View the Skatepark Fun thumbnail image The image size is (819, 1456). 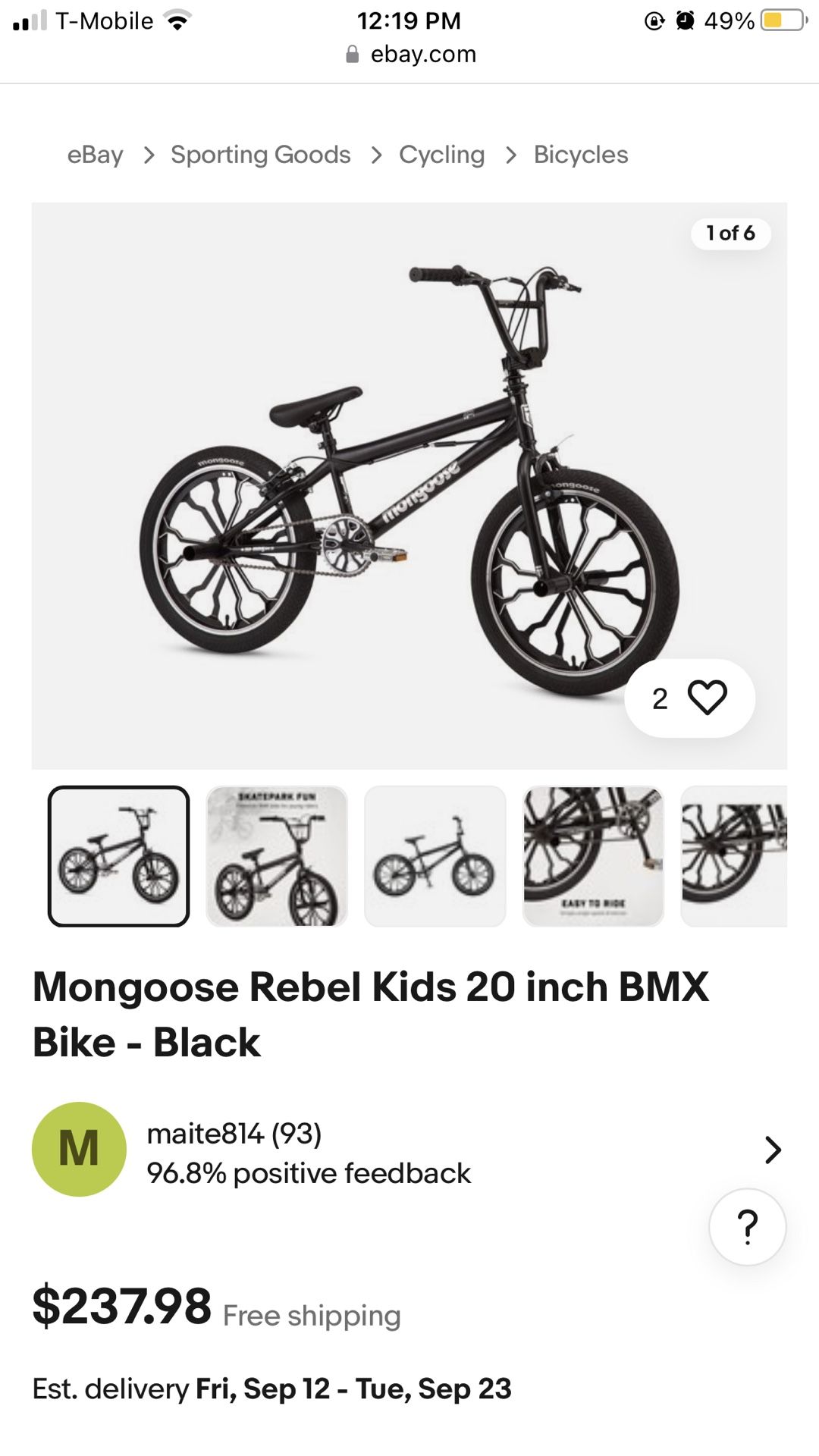[277, 856]
